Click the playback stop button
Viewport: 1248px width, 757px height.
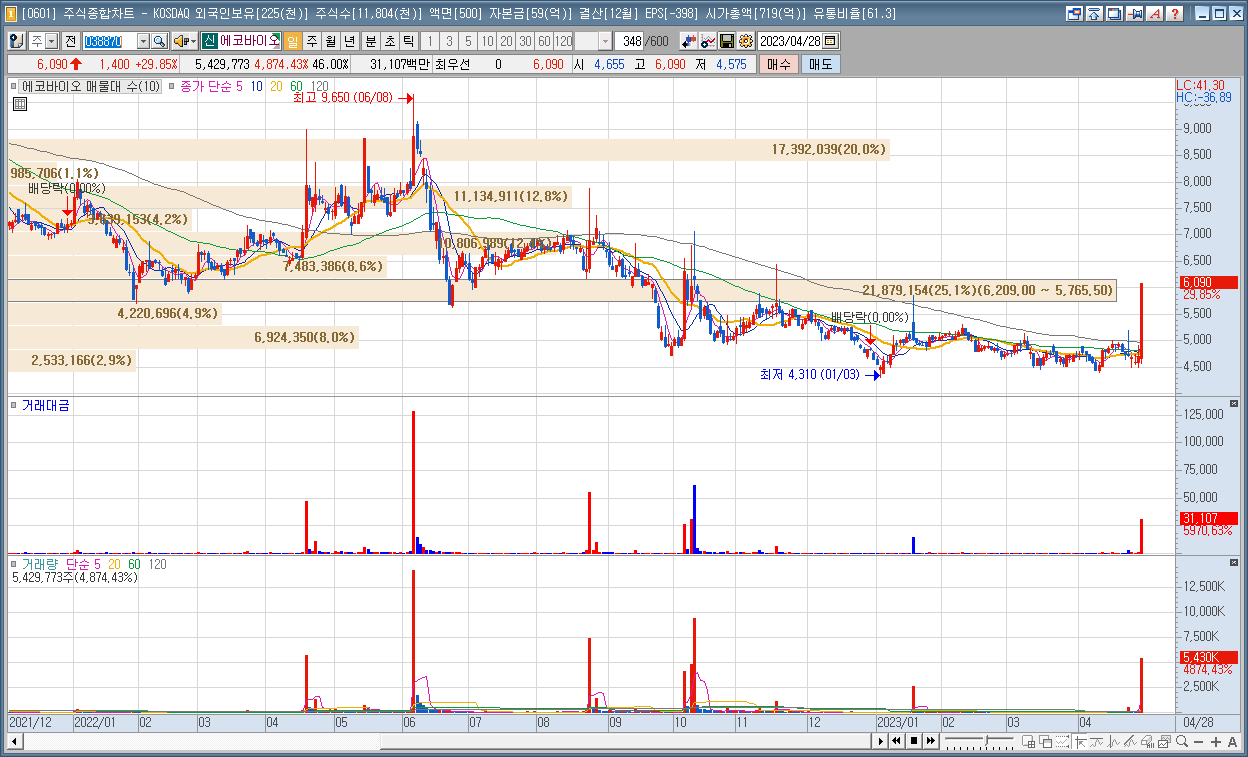[914, 742]
